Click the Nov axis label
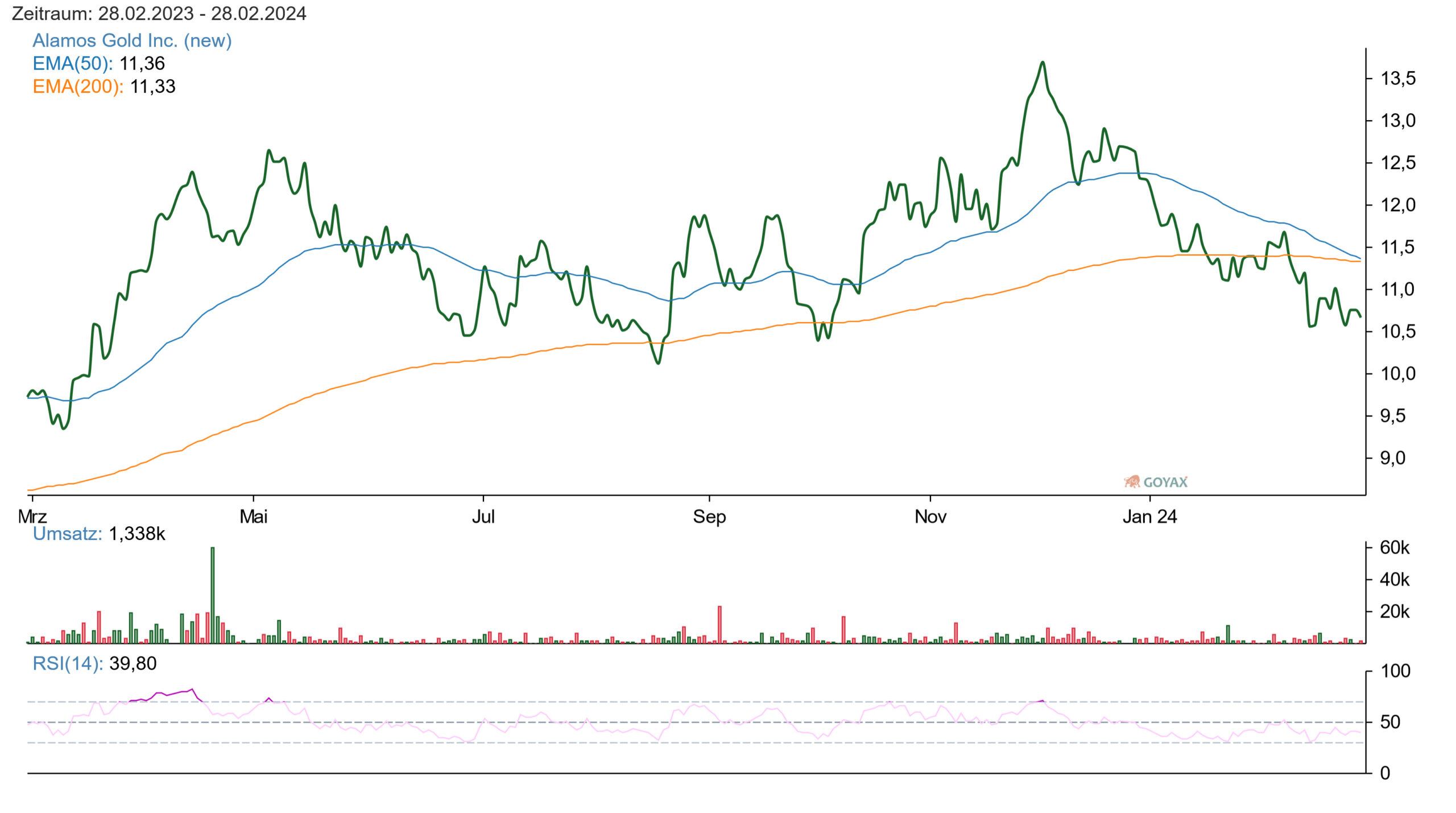This screenshot has height=813, width=1456. (x=930, y=517)
